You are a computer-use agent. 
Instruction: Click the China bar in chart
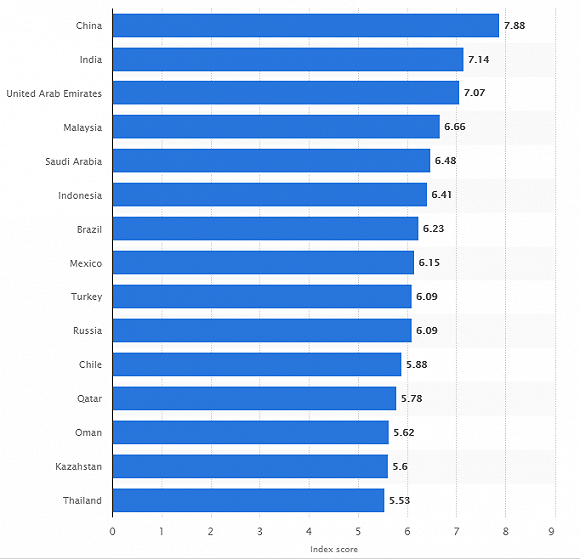coord(306,26)
